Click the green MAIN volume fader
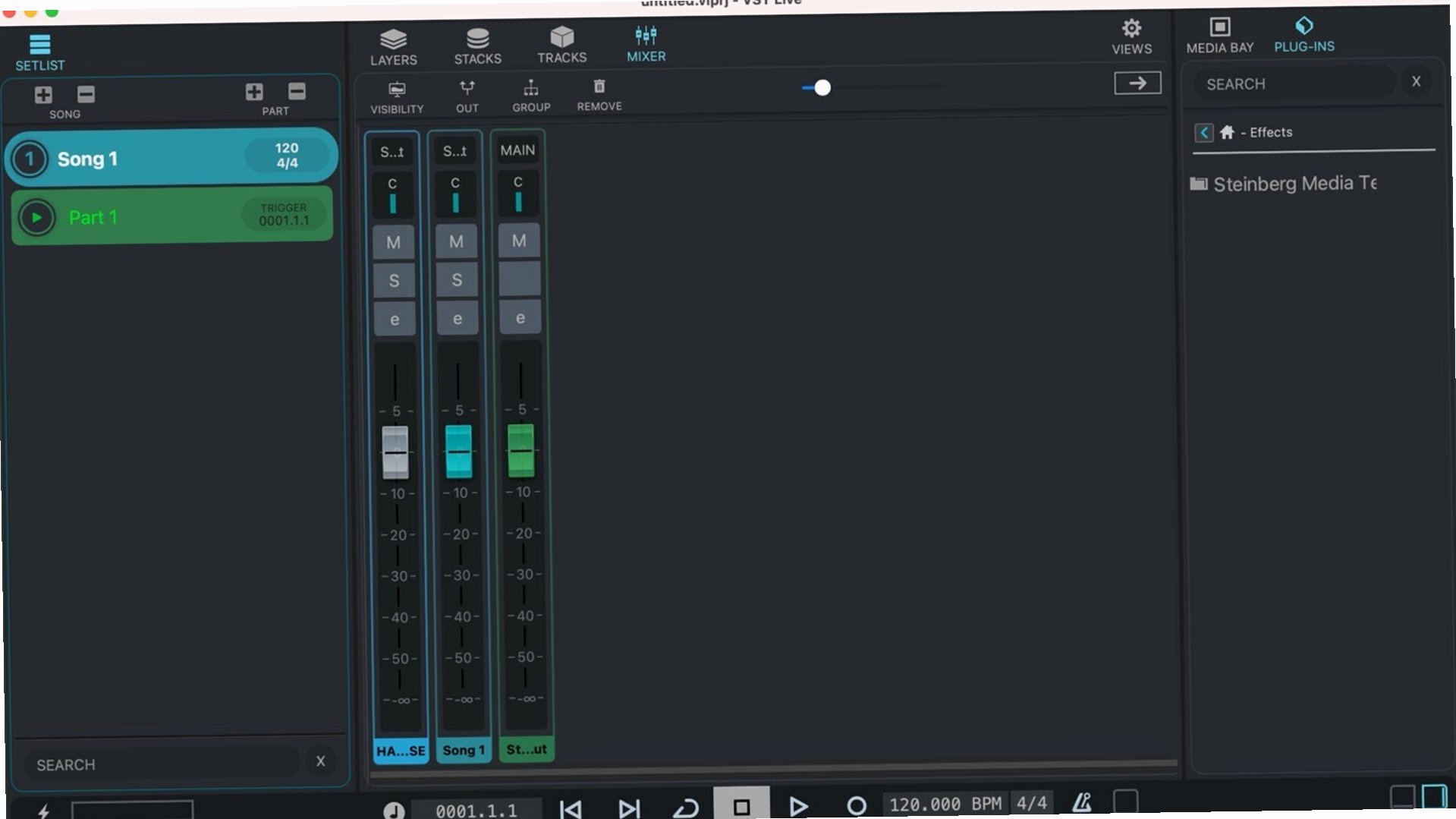 pyautogui.click(x=520, y=451)
